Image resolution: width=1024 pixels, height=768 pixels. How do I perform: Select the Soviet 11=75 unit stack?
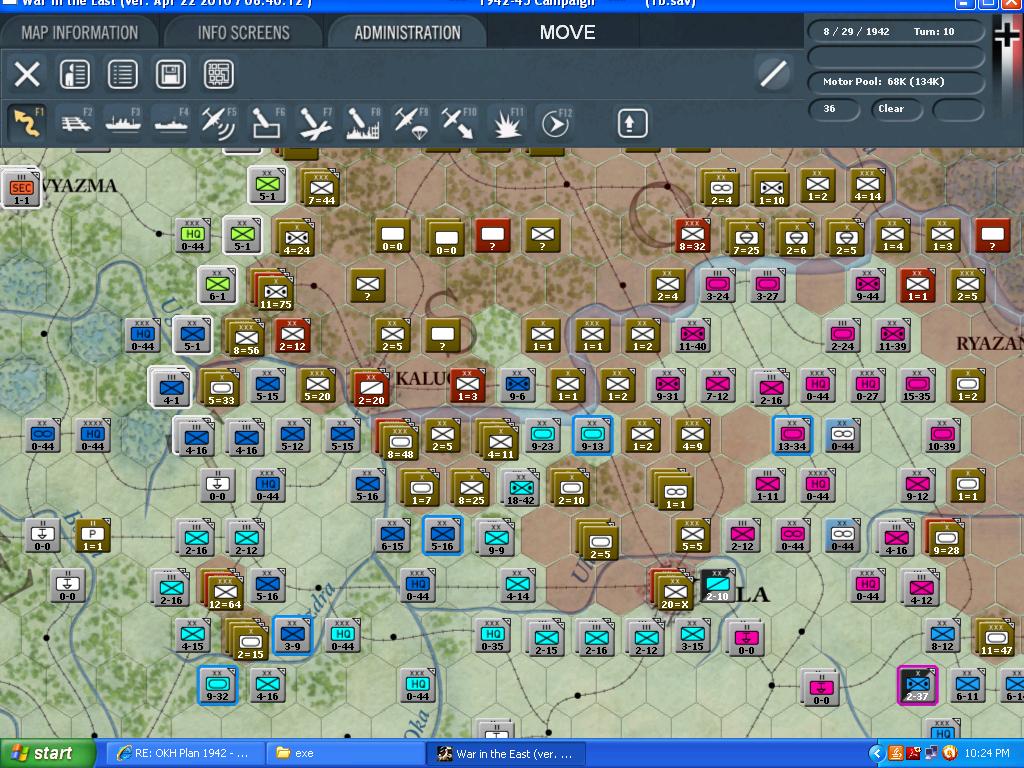(x=274, y=289)
